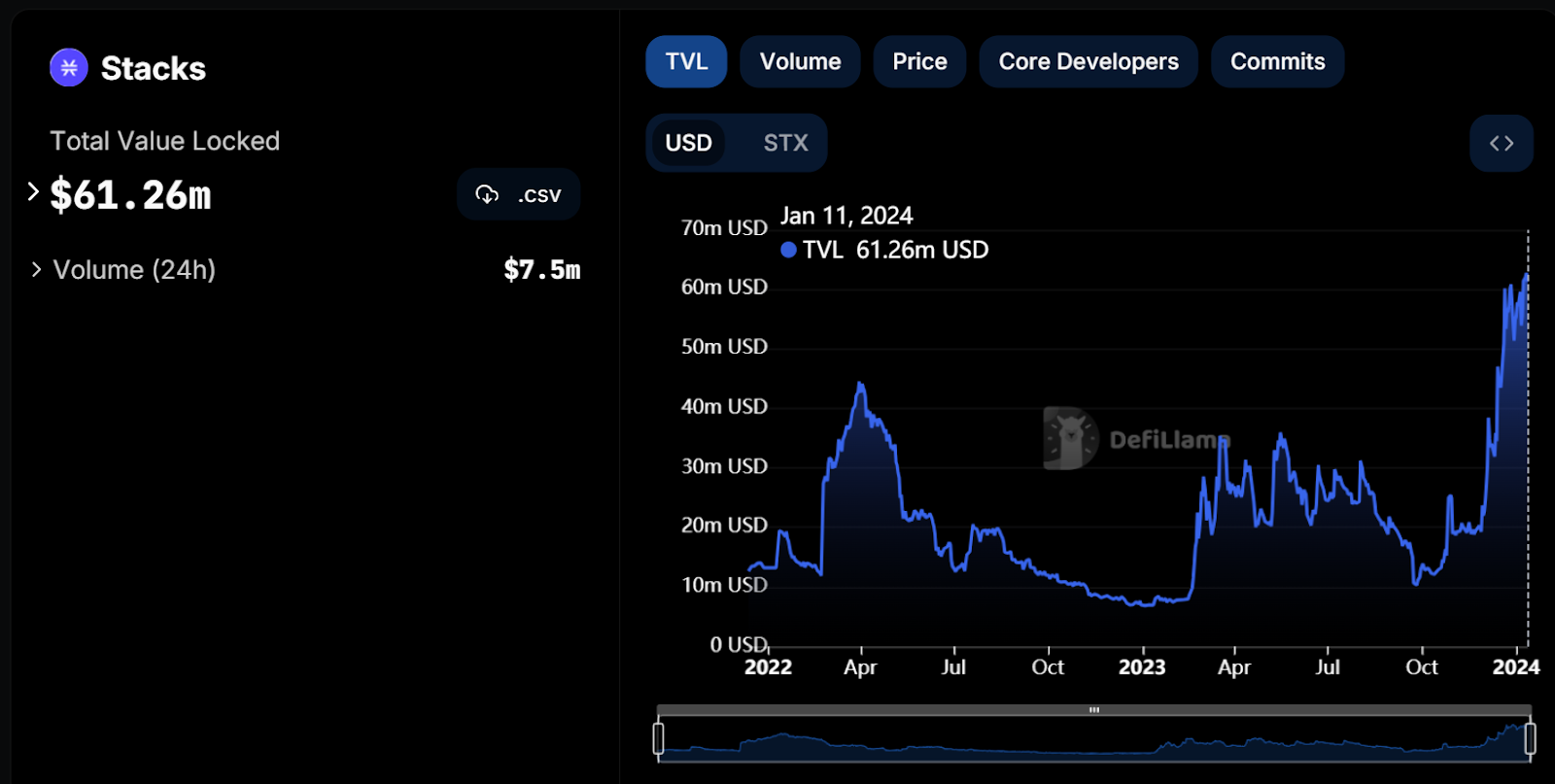Click the mini overview chart in range selector

(1094, 738)
